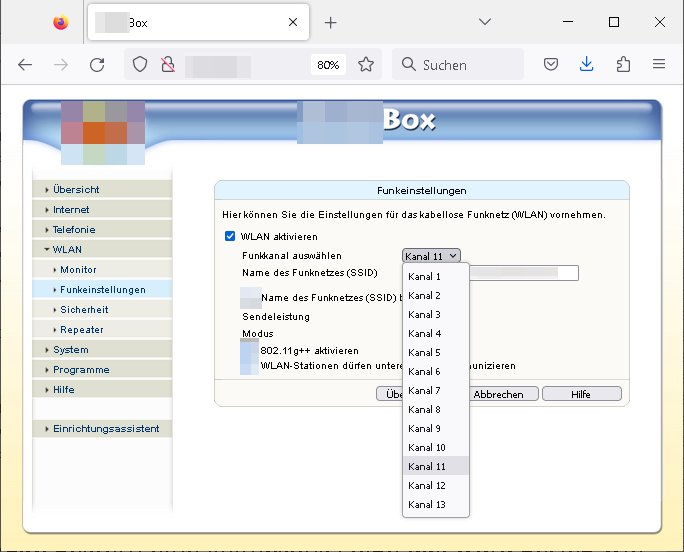Collapse the Funkkanal dropdown showing Kanal 11
This screenshot has width=684, height=552.
click(x=431, y=256)
